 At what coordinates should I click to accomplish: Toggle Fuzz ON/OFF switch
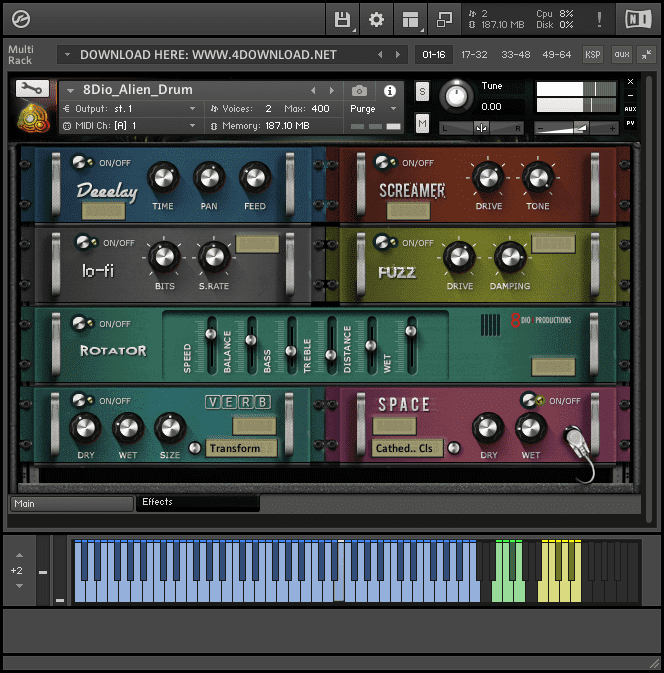click(384, 242)
